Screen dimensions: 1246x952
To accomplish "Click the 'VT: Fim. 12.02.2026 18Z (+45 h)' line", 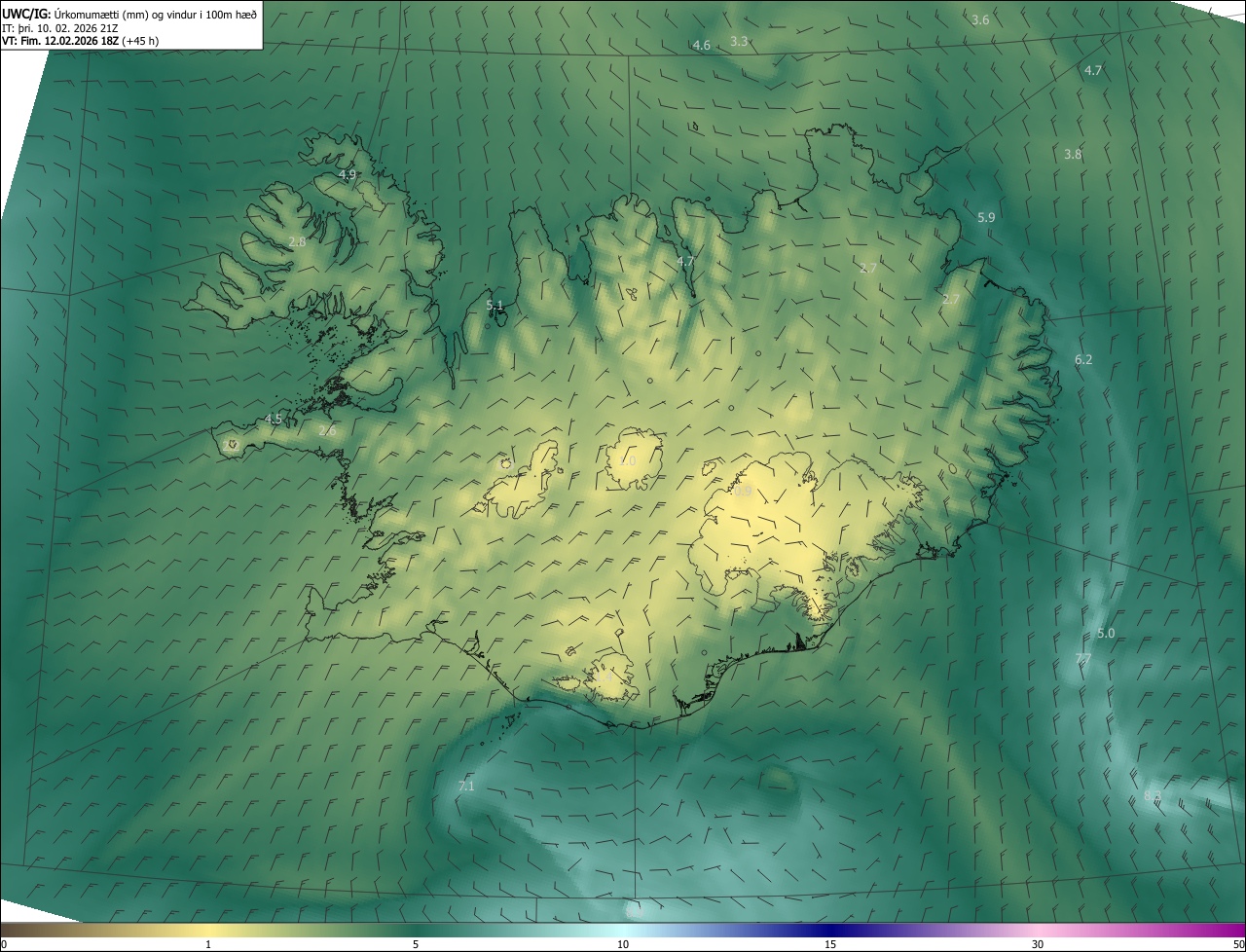I will click(80, 41).
